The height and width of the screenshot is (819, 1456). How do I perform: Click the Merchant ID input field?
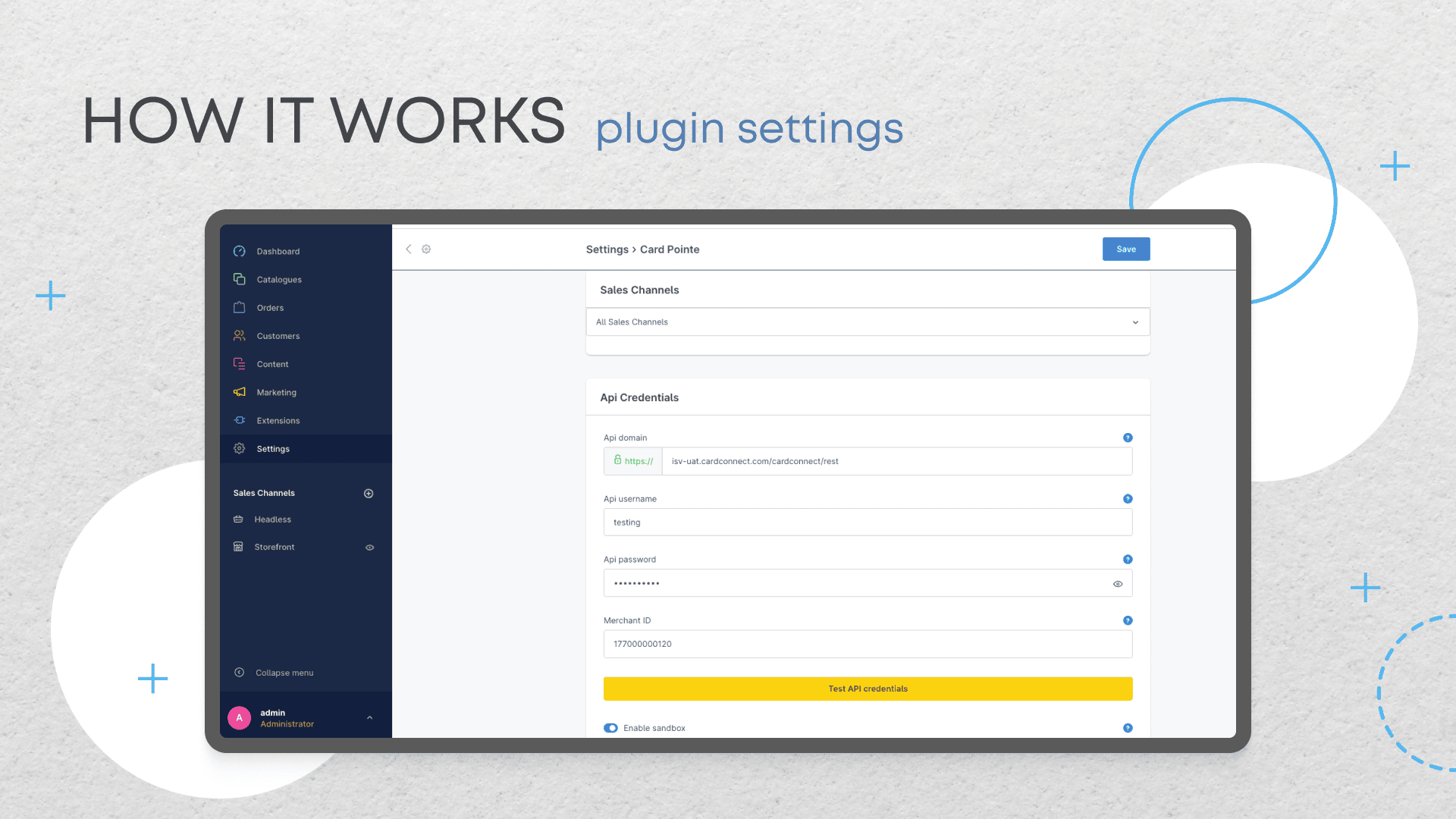pyautogui.click(x=867, y=643)
